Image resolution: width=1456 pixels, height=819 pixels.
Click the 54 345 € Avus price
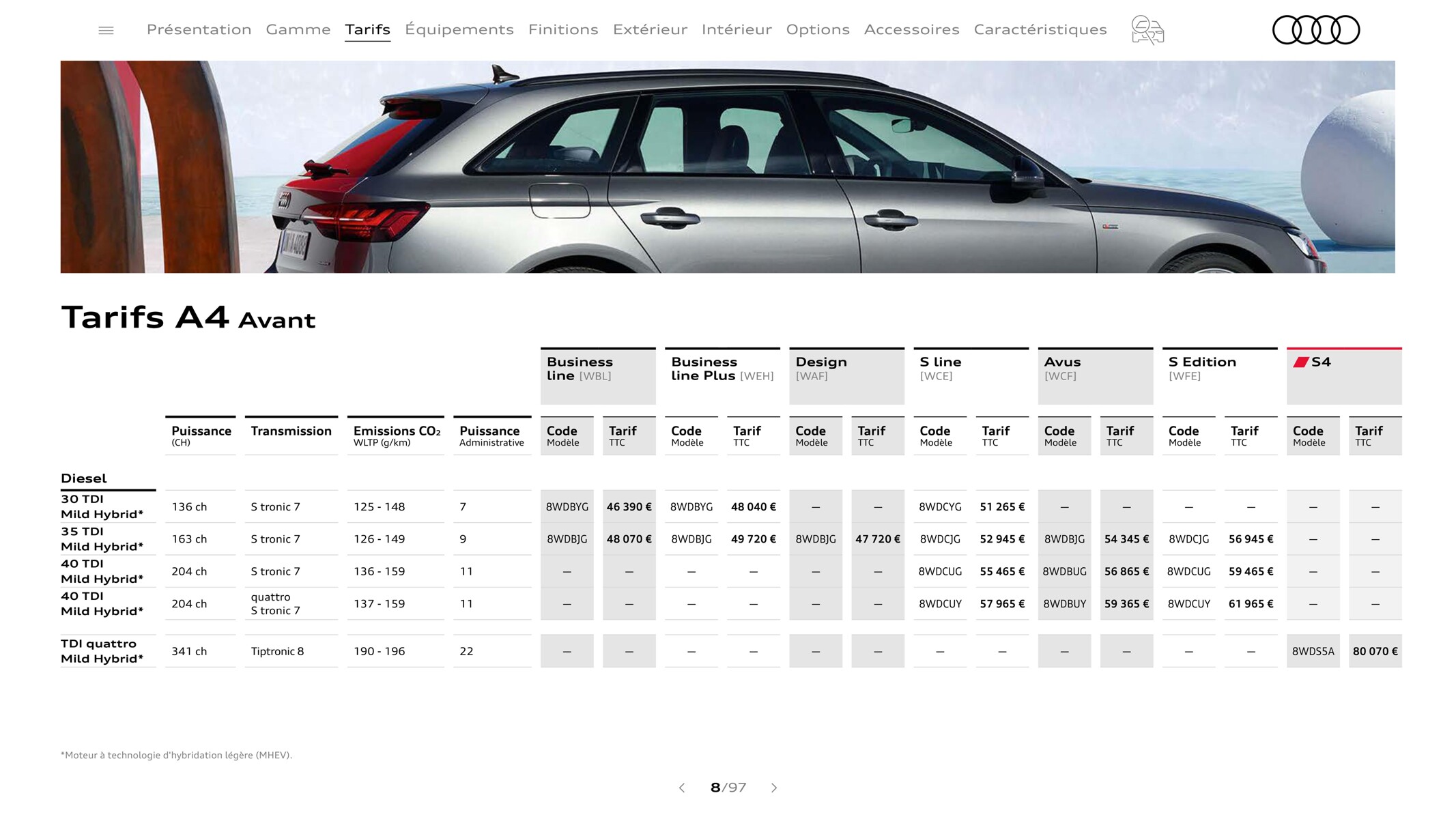[1126, 539]
